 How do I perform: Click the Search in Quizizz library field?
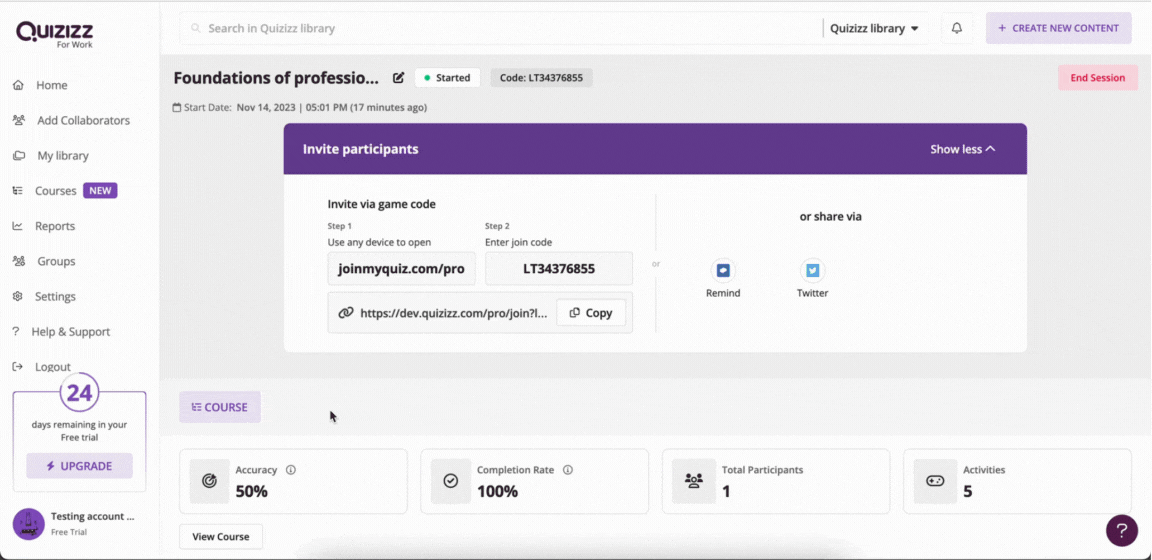(501, 29)
